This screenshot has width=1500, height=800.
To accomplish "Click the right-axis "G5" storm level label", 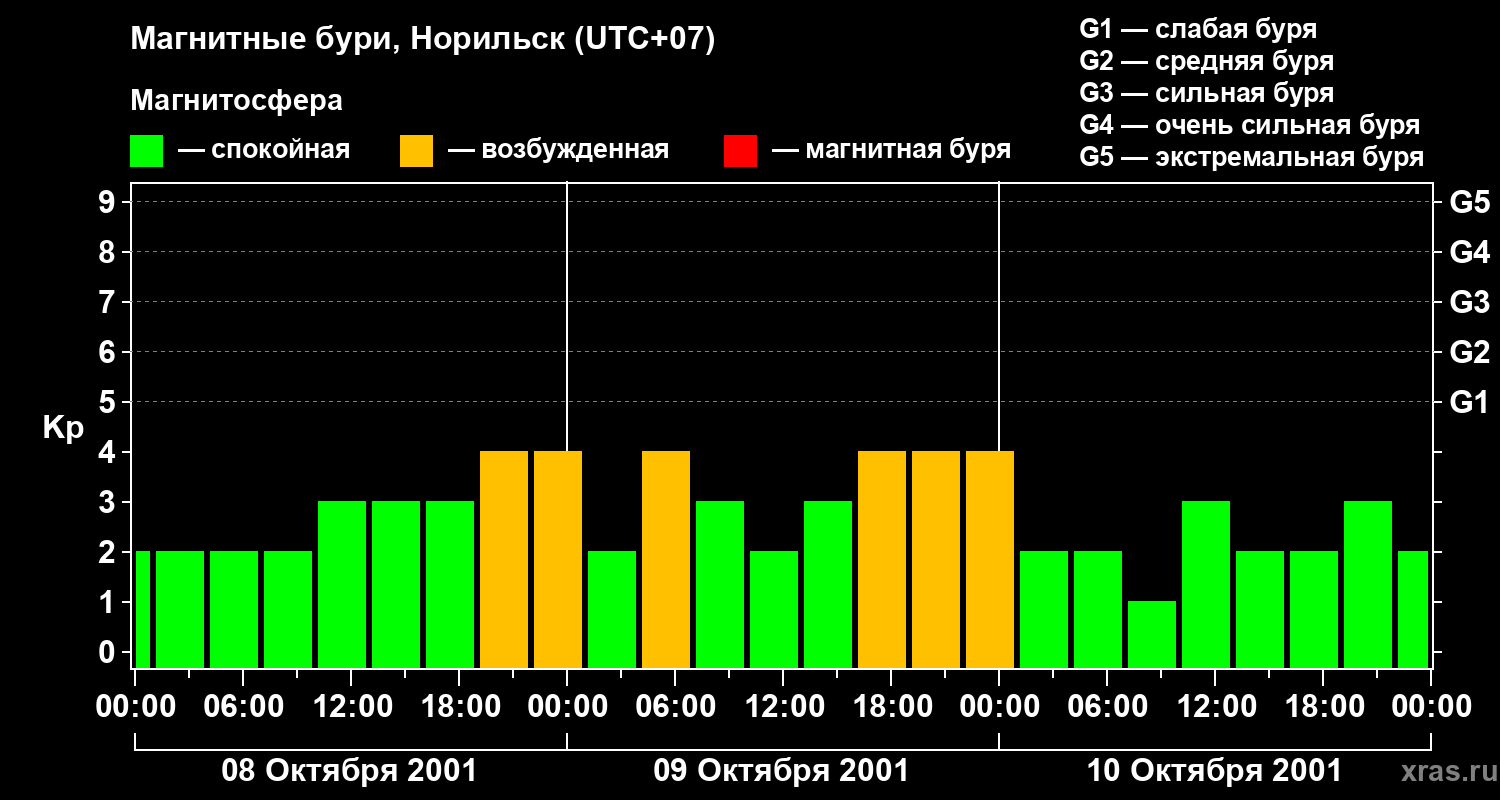I will [1469, 202].
